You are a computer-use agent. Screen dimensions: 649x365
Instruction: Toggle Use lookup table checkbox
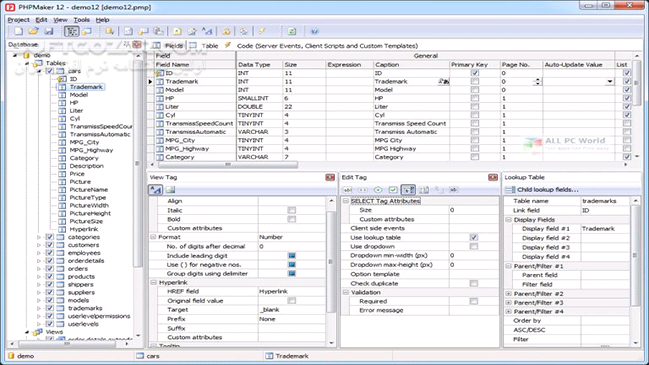(474, 238)
